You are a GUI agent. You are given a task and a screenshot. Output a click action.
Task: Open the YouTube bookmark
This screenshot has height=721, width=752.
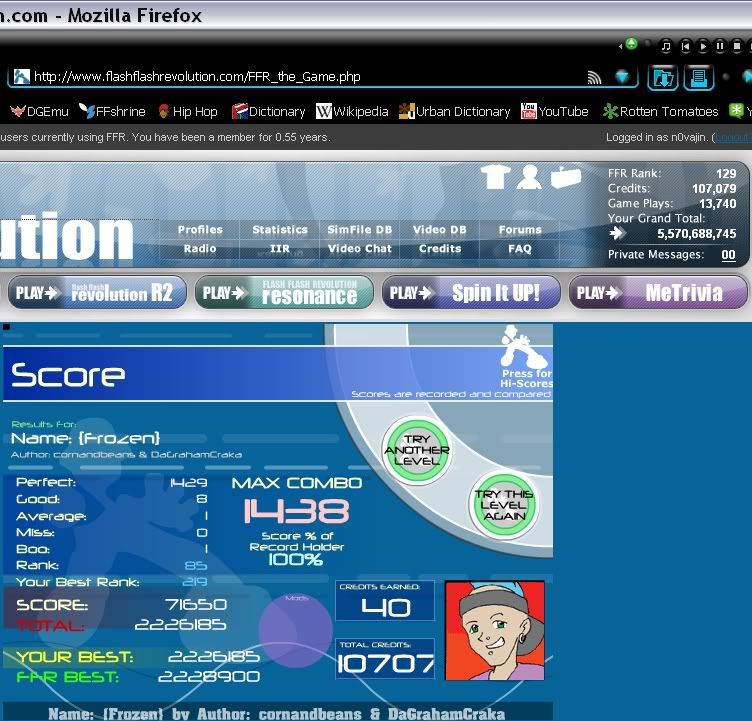(555, 112)
